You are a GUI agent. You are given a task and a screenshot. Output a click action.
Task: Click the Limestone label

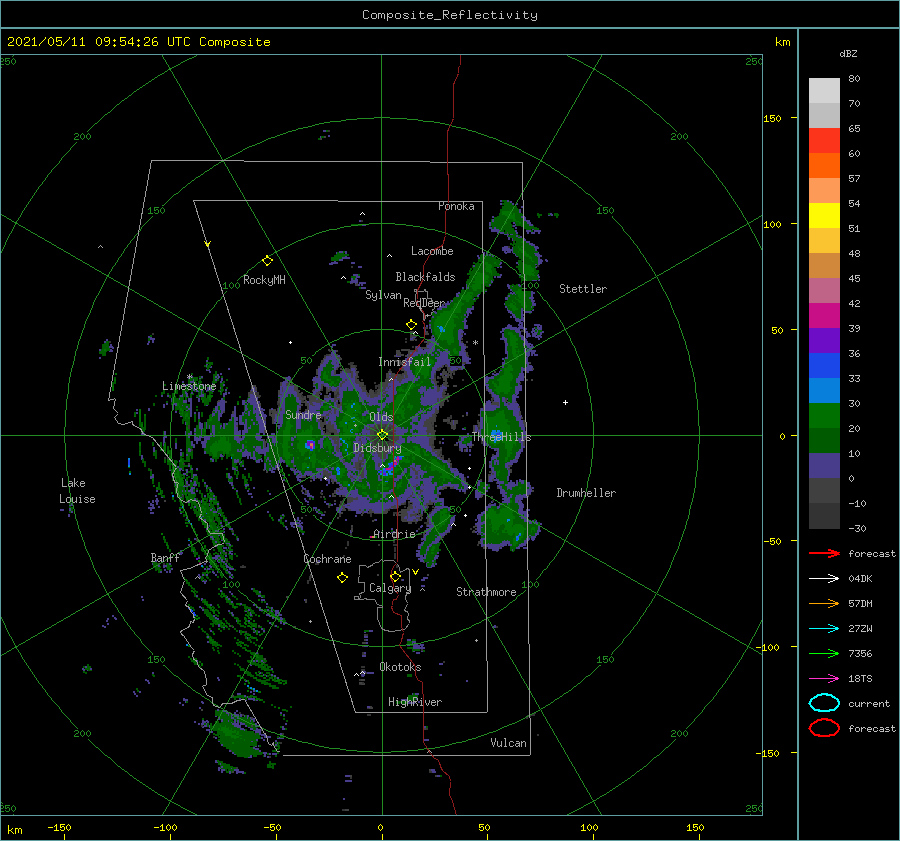click(189, 386)
